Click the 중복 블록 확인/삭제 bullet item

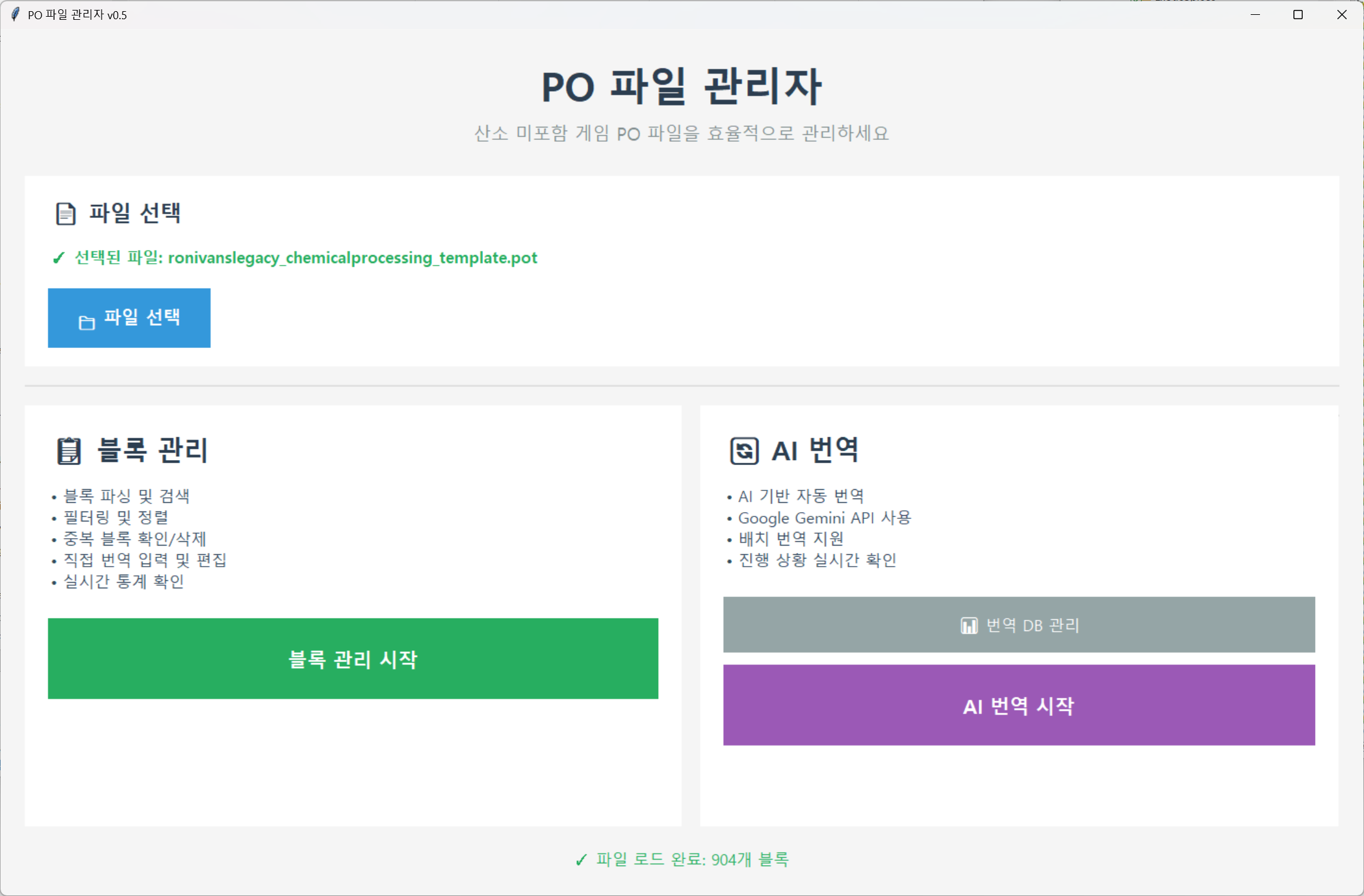135,539
